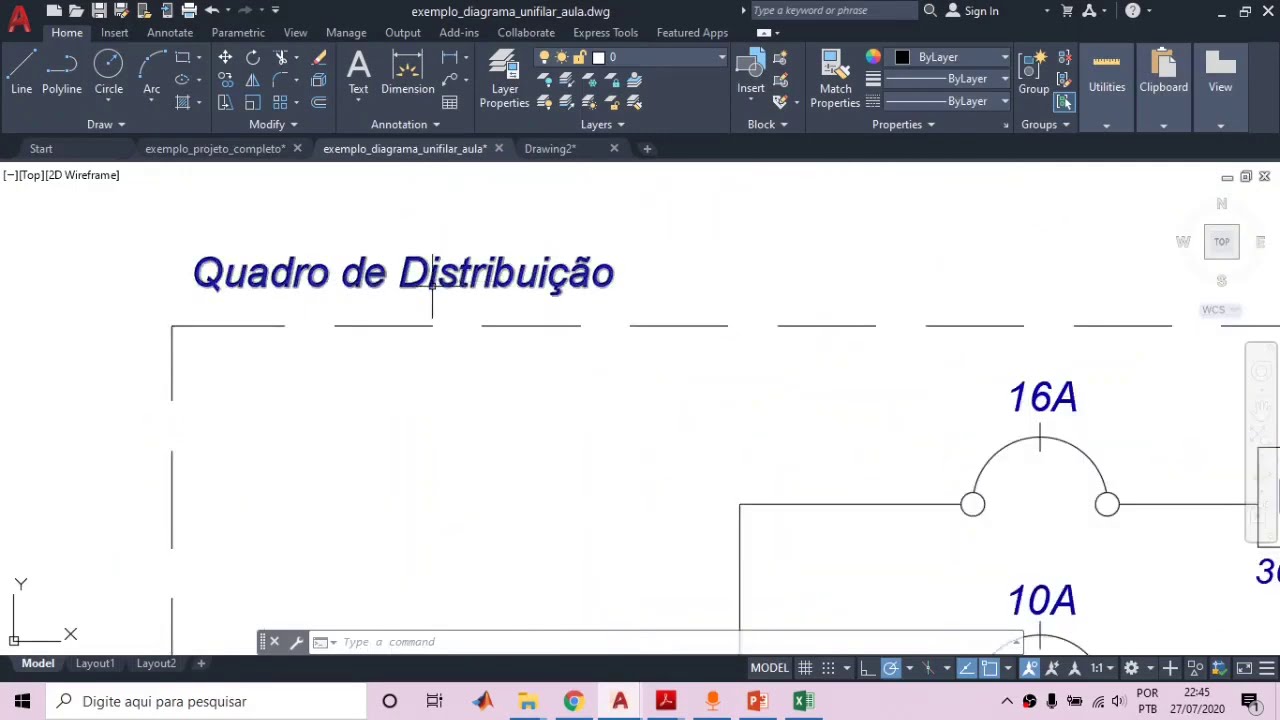Click the Plot printer icon
The image size is (1280, 720).
click(188, 11)
